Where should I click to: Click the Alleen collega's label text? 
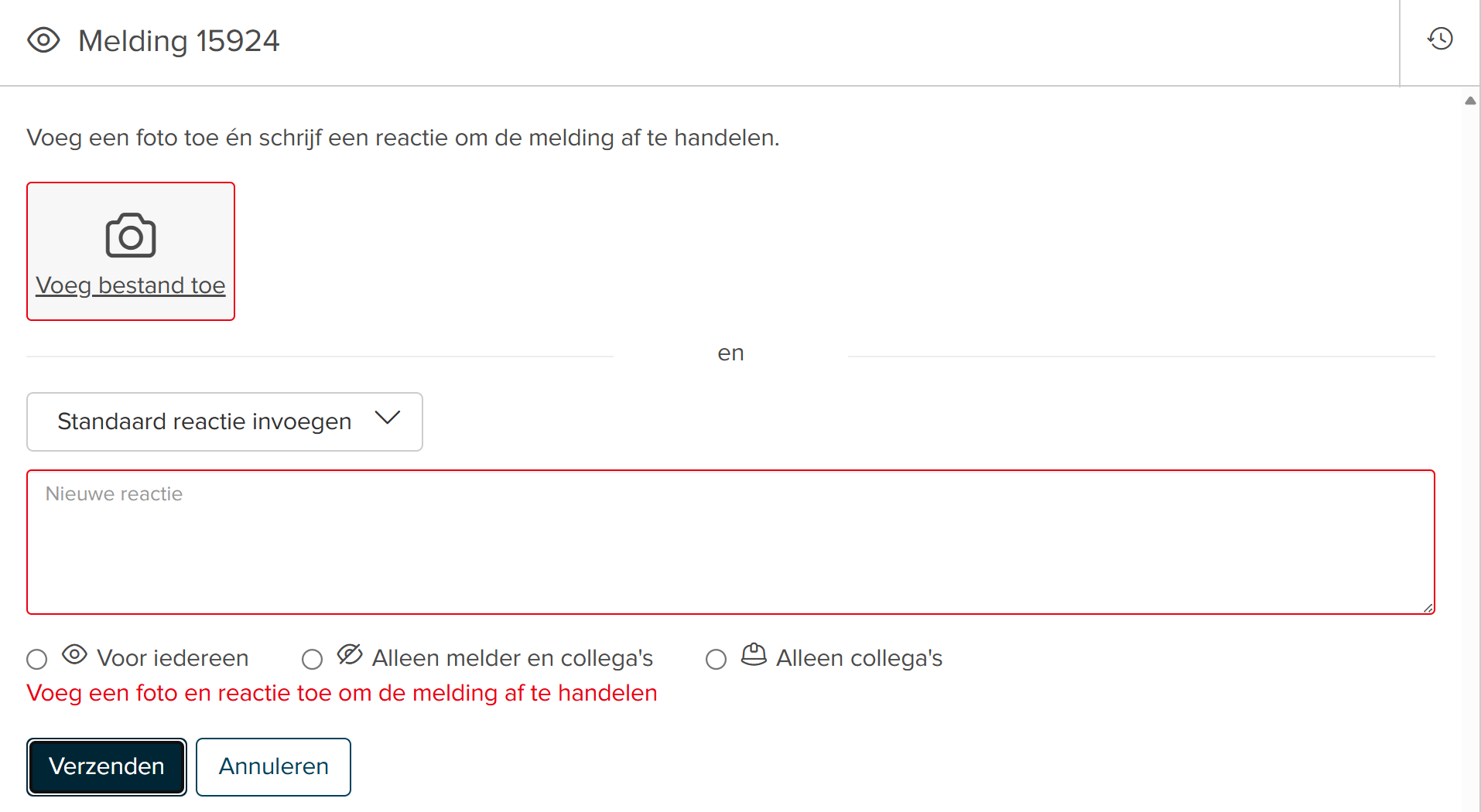[859, 658]
